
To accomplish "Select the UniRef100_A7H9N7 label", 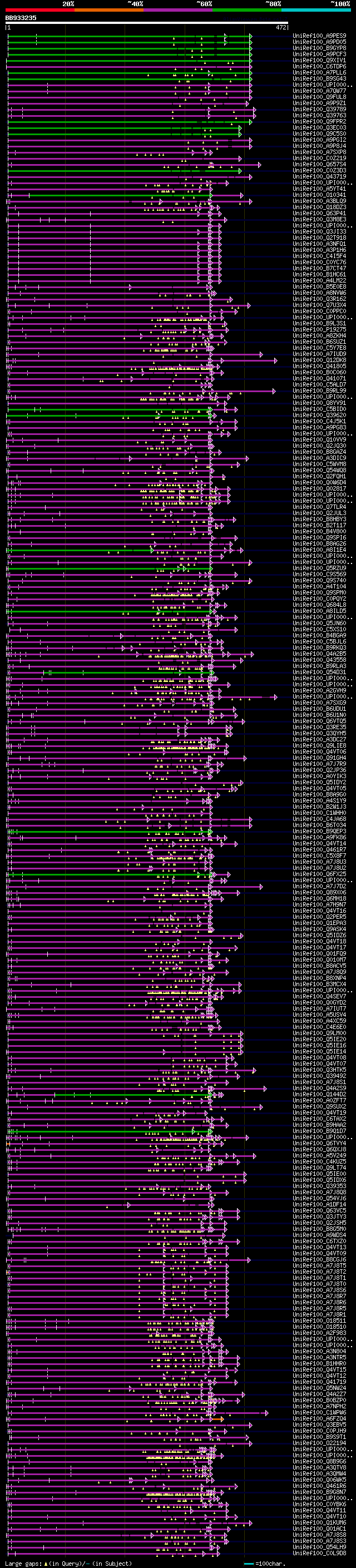I will 319,905.
